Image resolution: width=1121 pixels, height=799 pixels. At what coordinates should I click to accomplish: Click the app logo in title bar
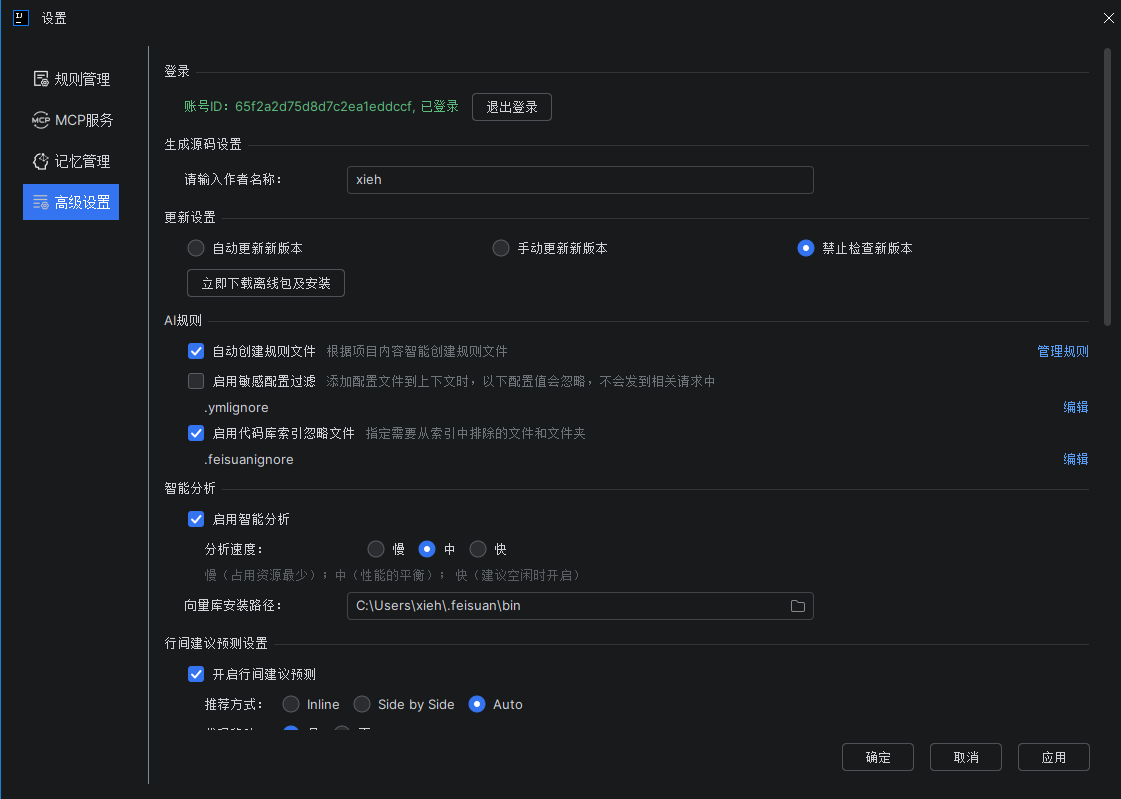pyautogui.click(x=20, y=17)
